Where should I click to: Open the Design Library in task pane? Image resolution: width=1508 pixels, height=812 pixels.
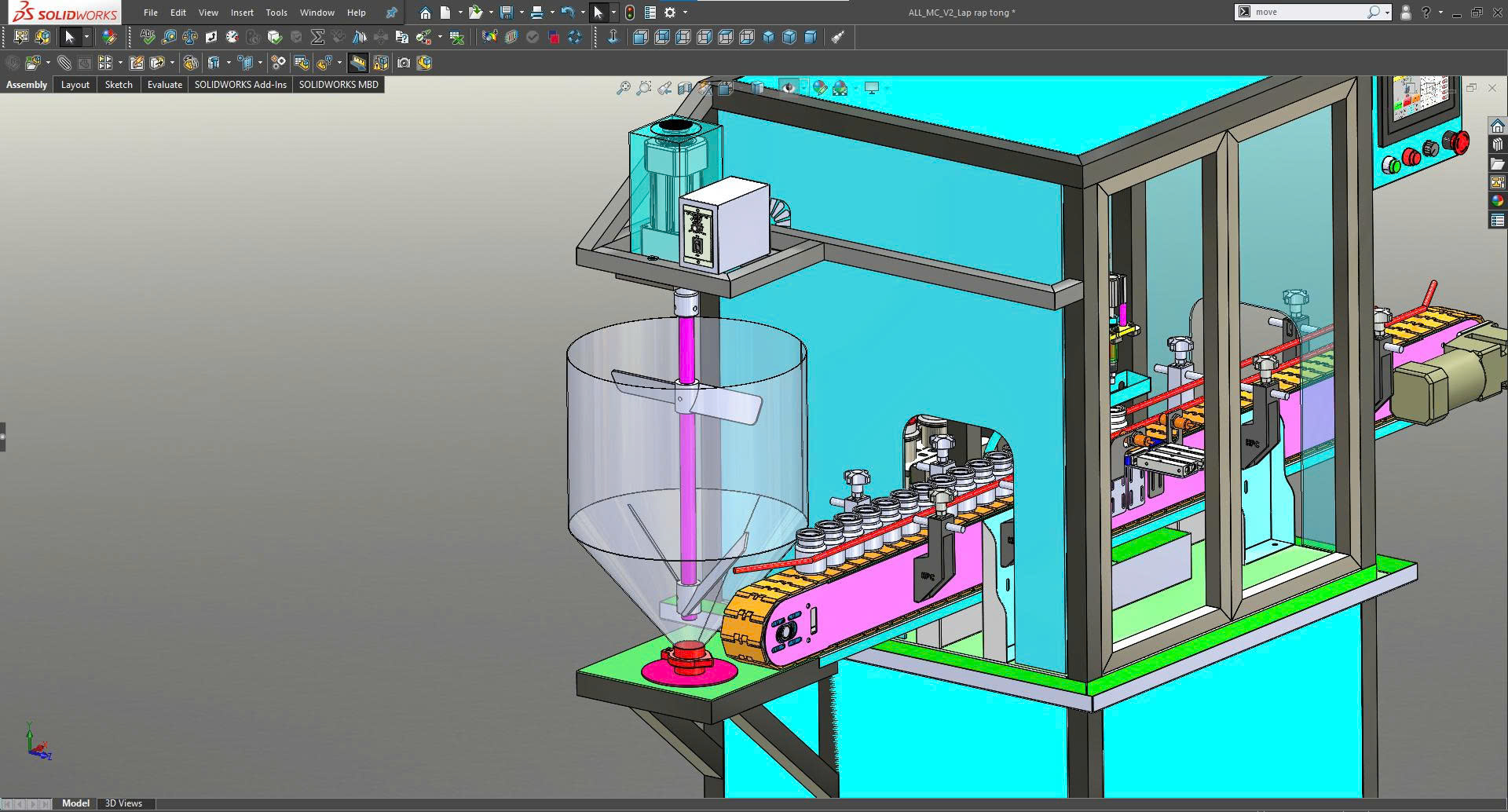coord(1498,144)
